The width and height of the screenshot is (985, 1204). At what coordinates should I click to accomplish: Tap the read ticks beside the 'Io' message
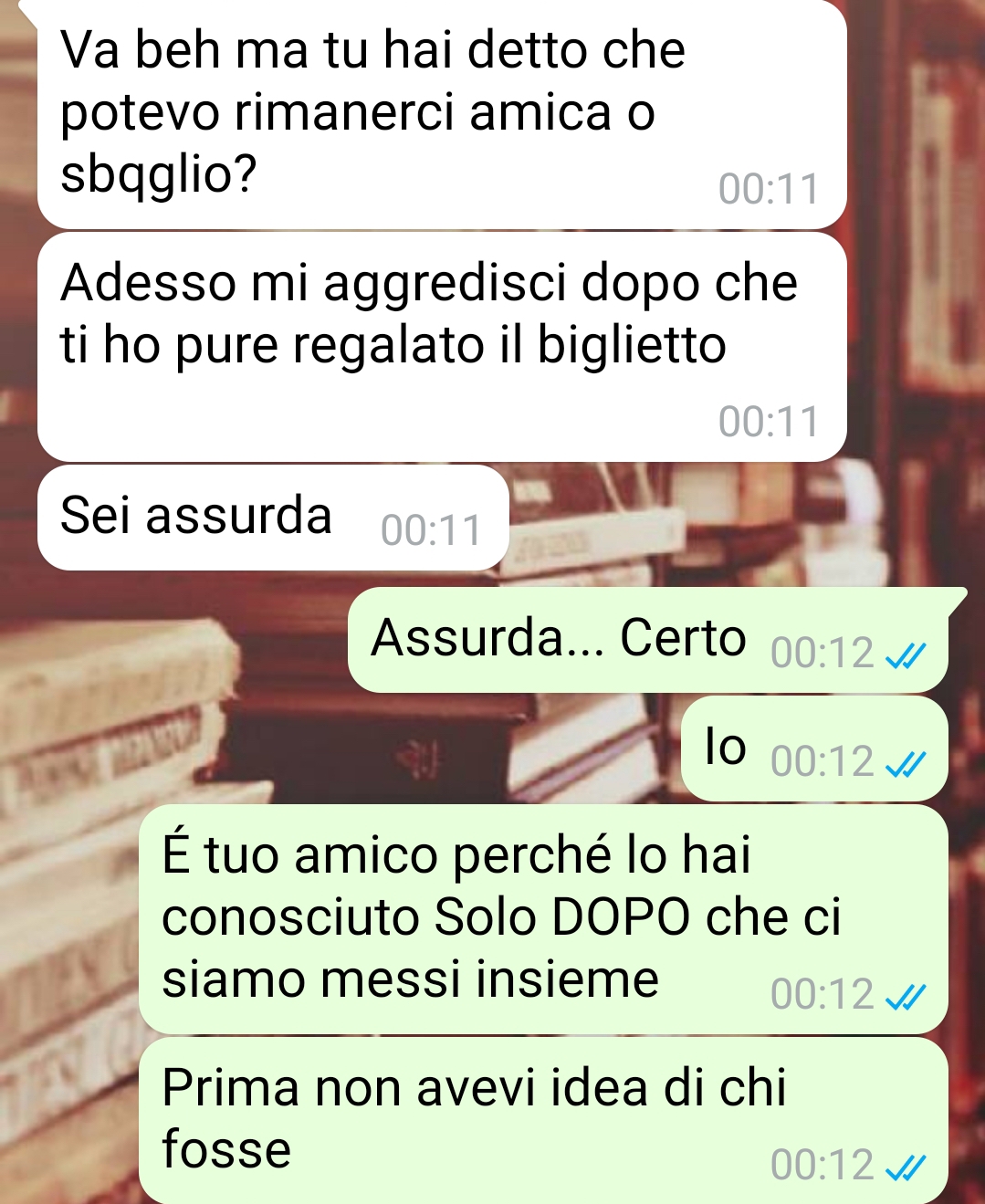coord(906,763)
